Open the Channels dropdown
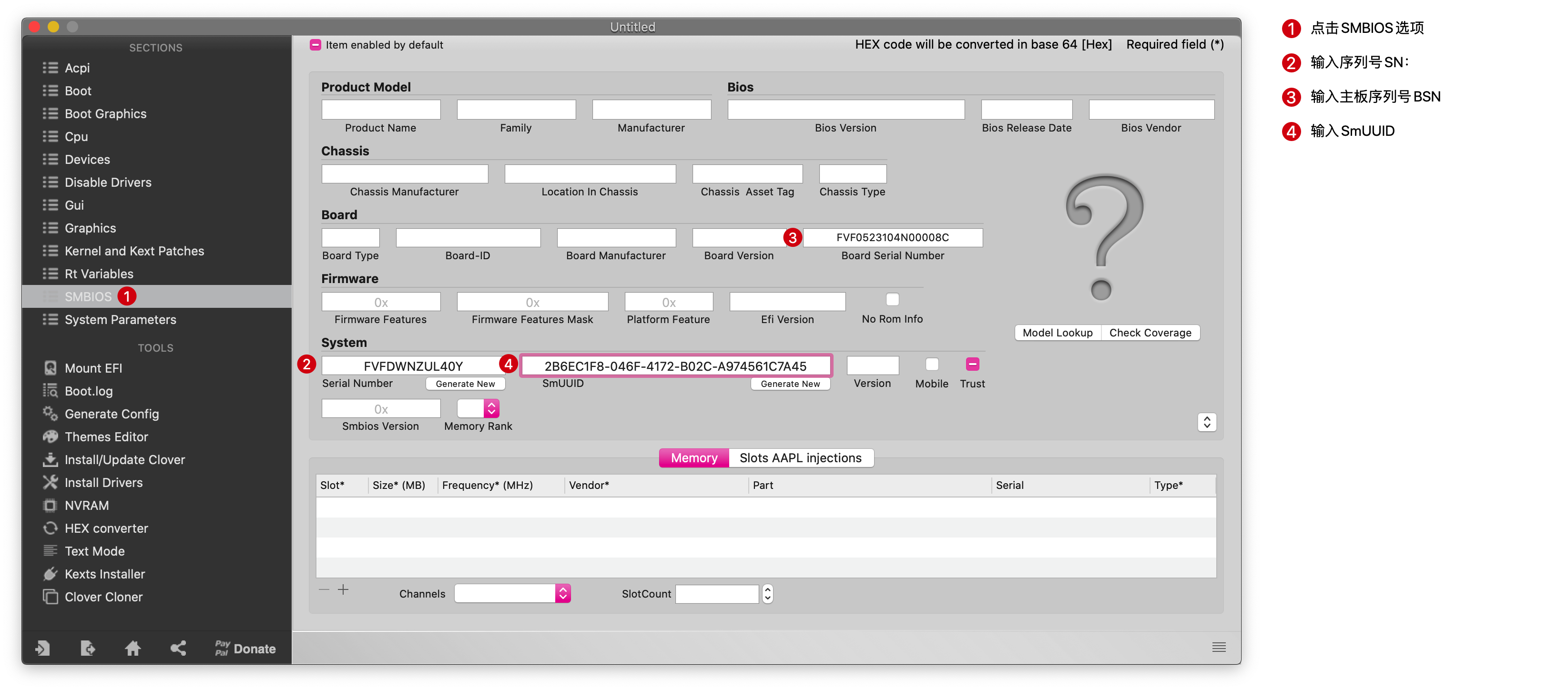 [x=562, y=593]
